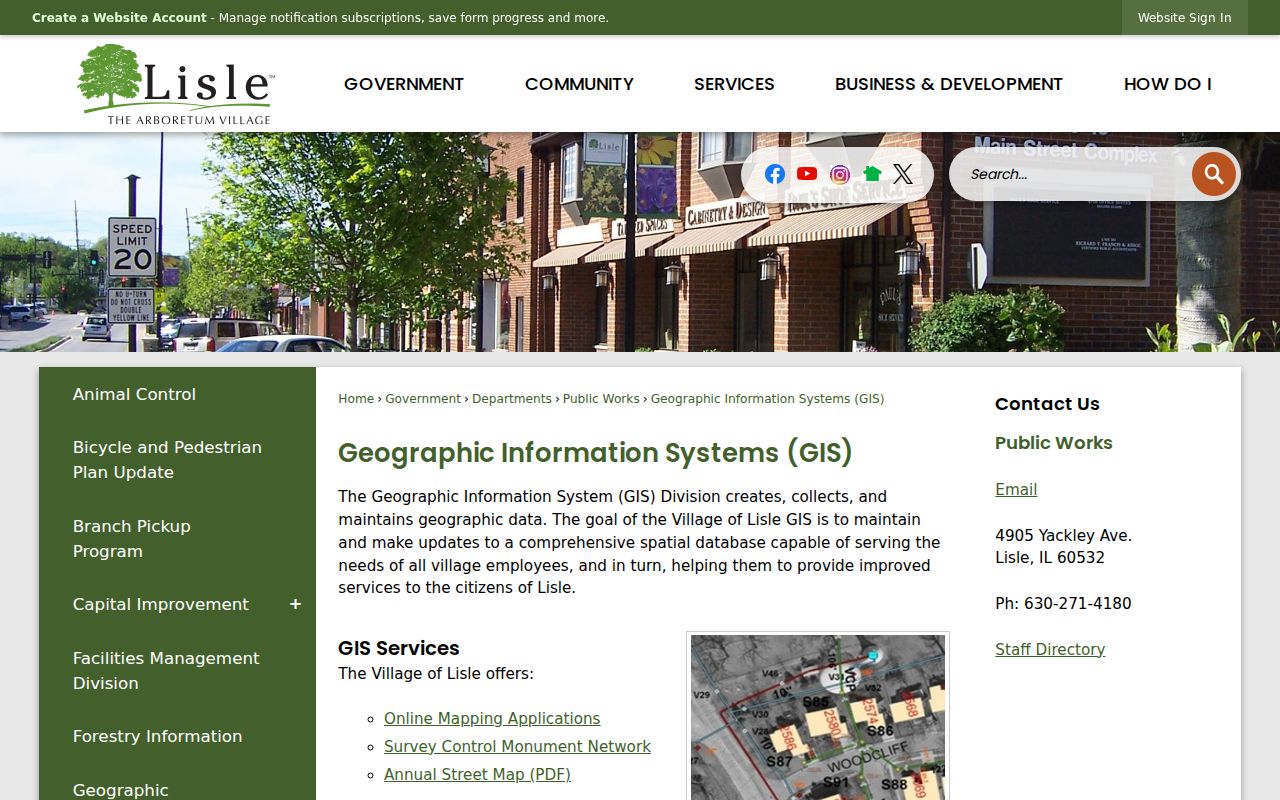Click the phone number 630-271-4180

1077,603
